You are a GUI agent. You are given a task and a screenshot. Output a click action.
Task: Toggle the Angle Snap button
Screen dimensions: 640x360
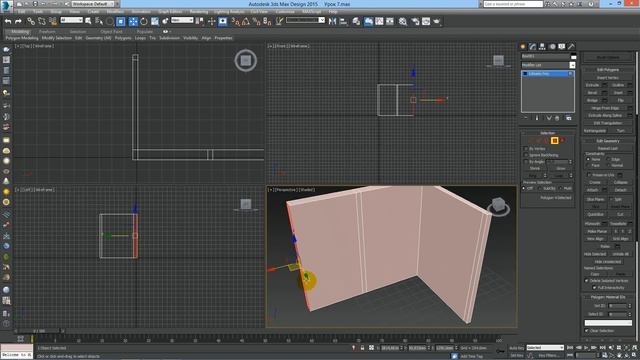click(x=246, y=21)
